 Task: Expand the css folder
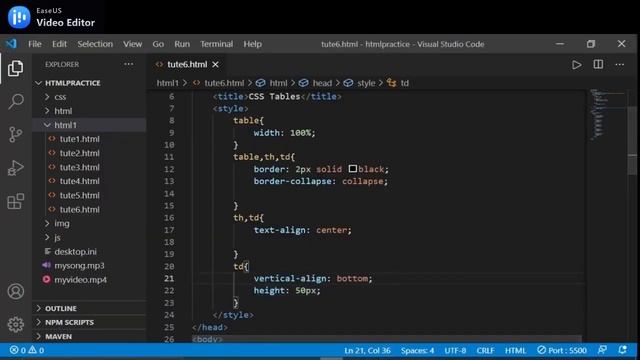click(x=60, y=97)
